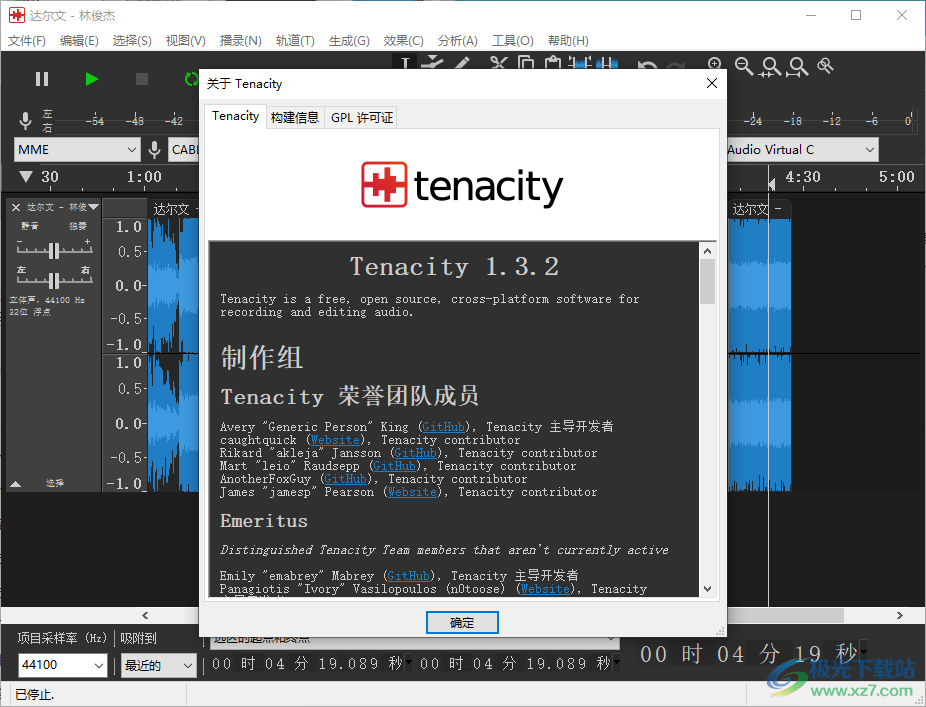The width and height of the screenshot is (926, 707).
Task: Click the 选择 button in track panel
Action: pos(55,483)
